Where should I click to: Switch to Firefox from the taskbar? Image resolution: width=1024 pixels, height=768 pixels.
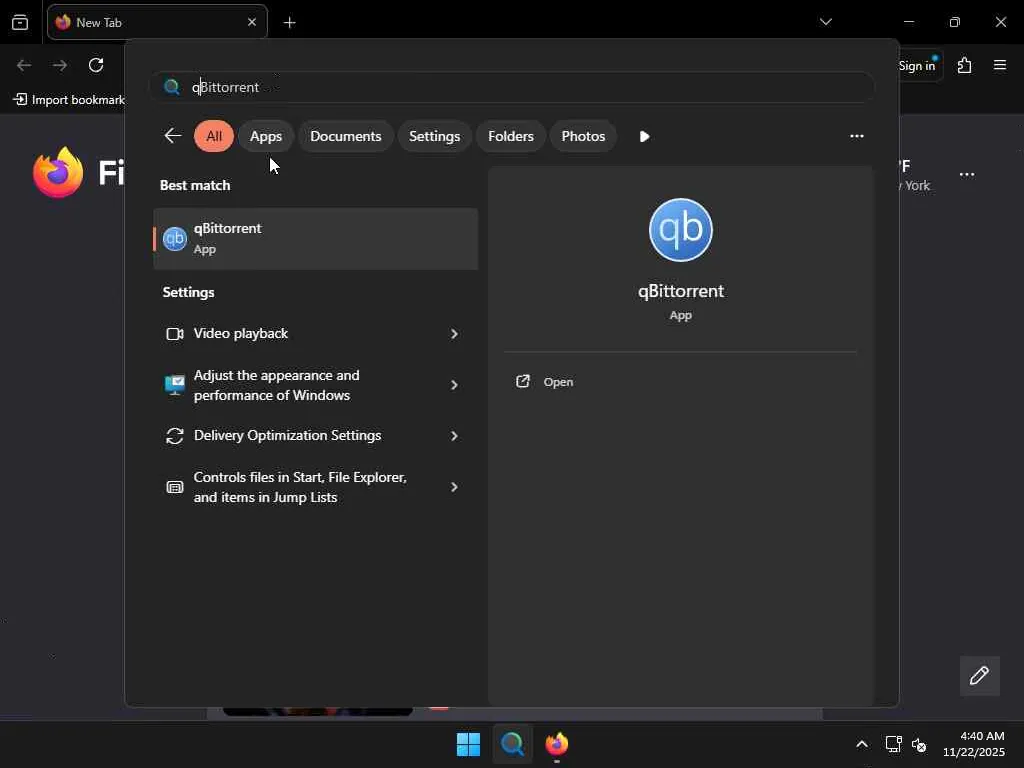(556, 744)
